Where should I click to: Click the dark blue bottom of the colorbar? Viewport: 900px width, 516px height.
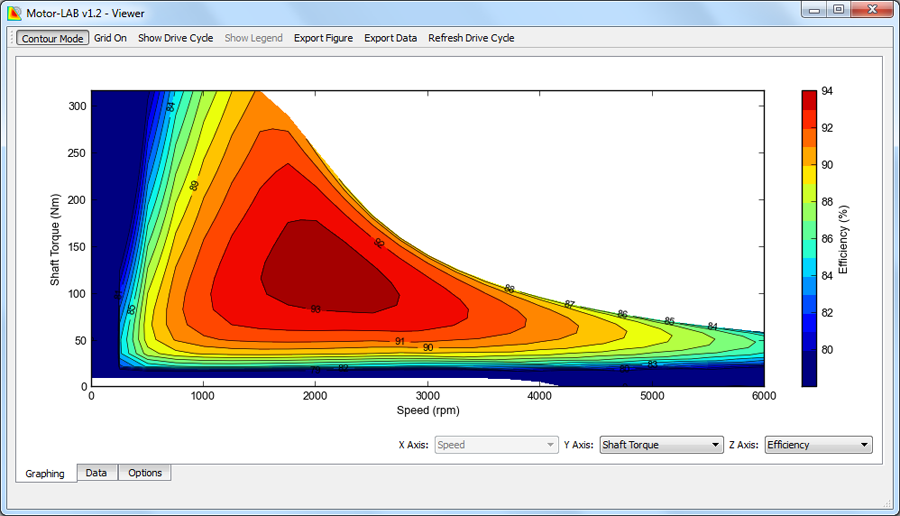tap(809, 368)
